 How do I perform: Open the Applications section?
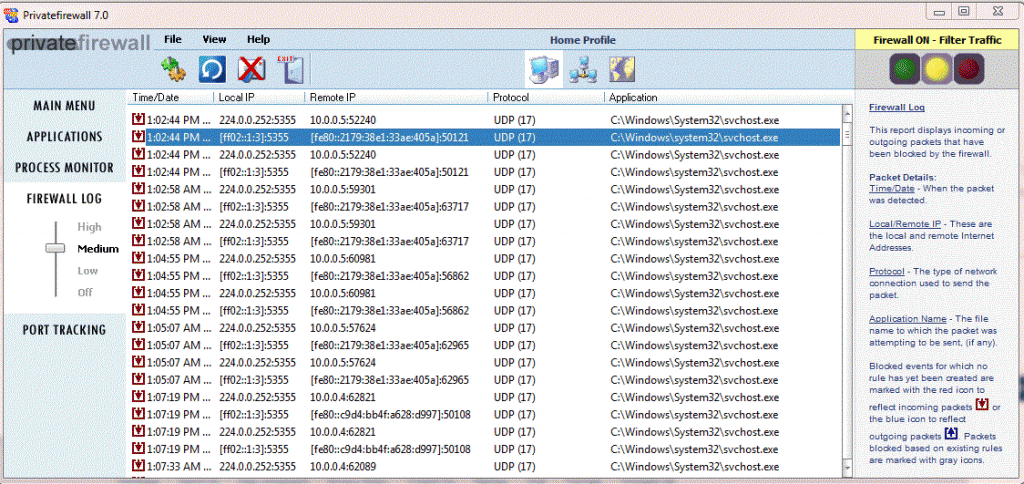64,137
